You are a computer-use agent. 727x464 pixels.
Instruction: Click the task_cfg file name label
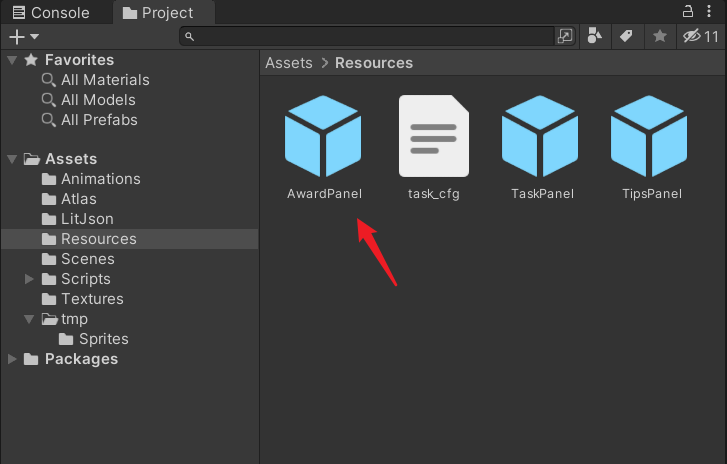(434, 194)
